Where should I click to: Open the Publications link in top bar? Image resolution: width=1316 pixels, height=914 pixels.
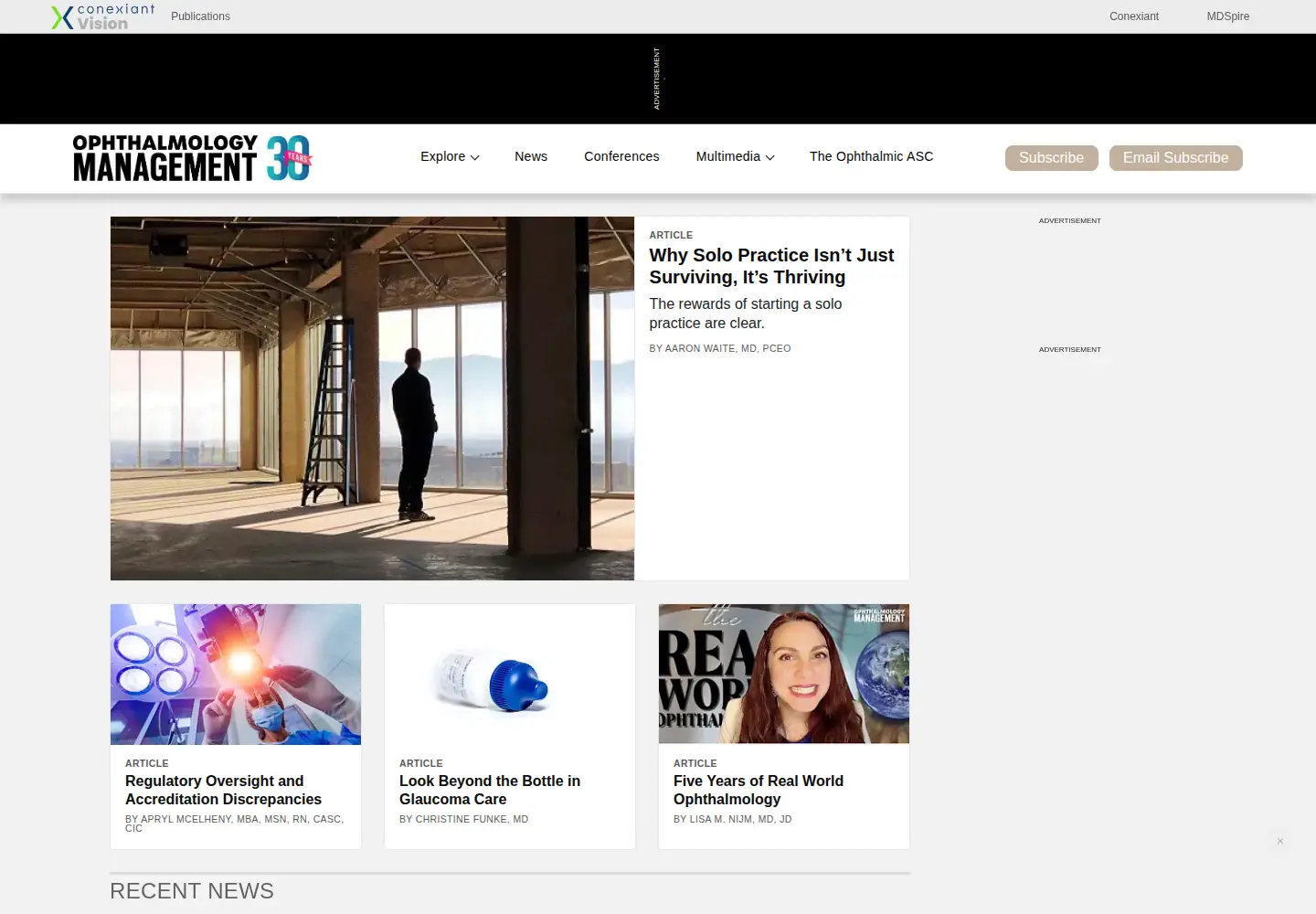200,16
